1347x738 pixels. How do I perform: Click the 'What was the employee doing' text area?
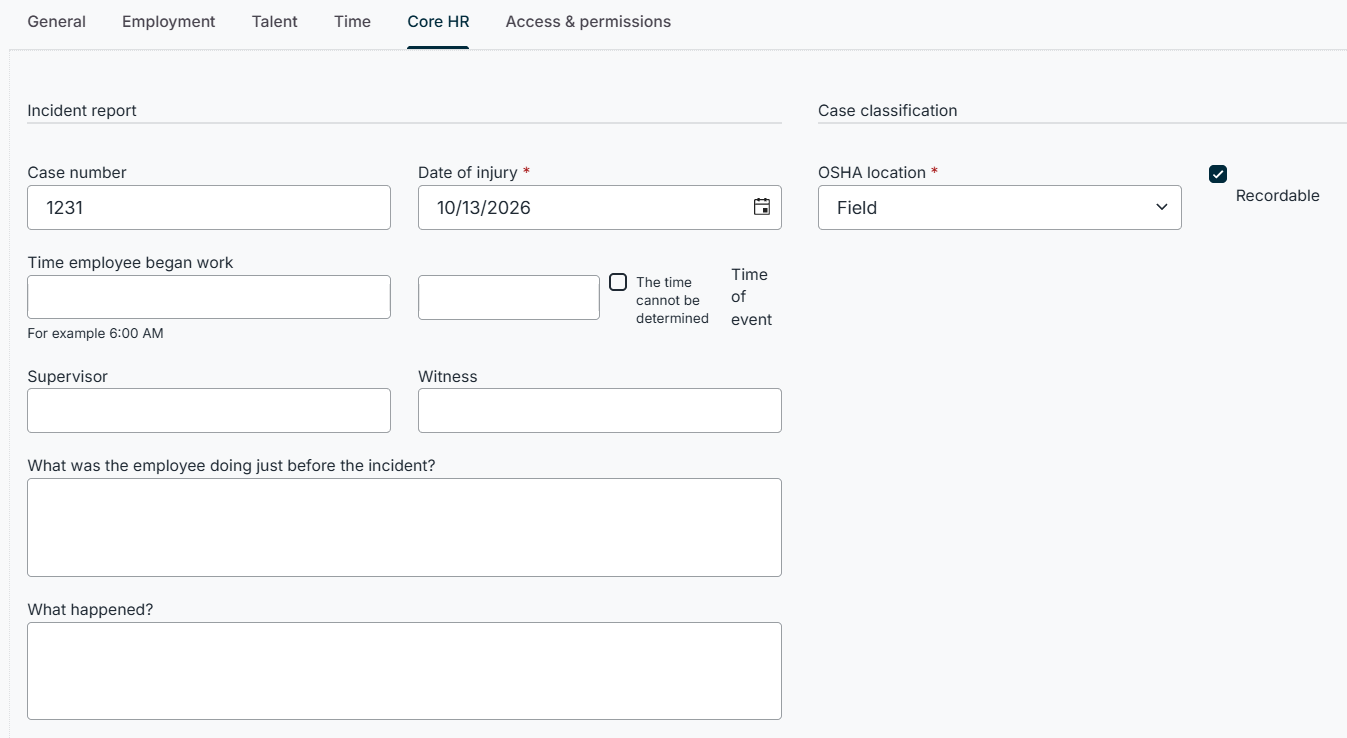(404, 527)
